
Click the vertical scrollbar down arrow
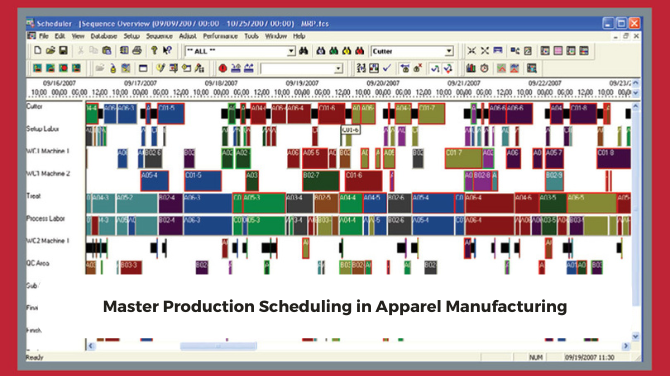coord(636,336)
